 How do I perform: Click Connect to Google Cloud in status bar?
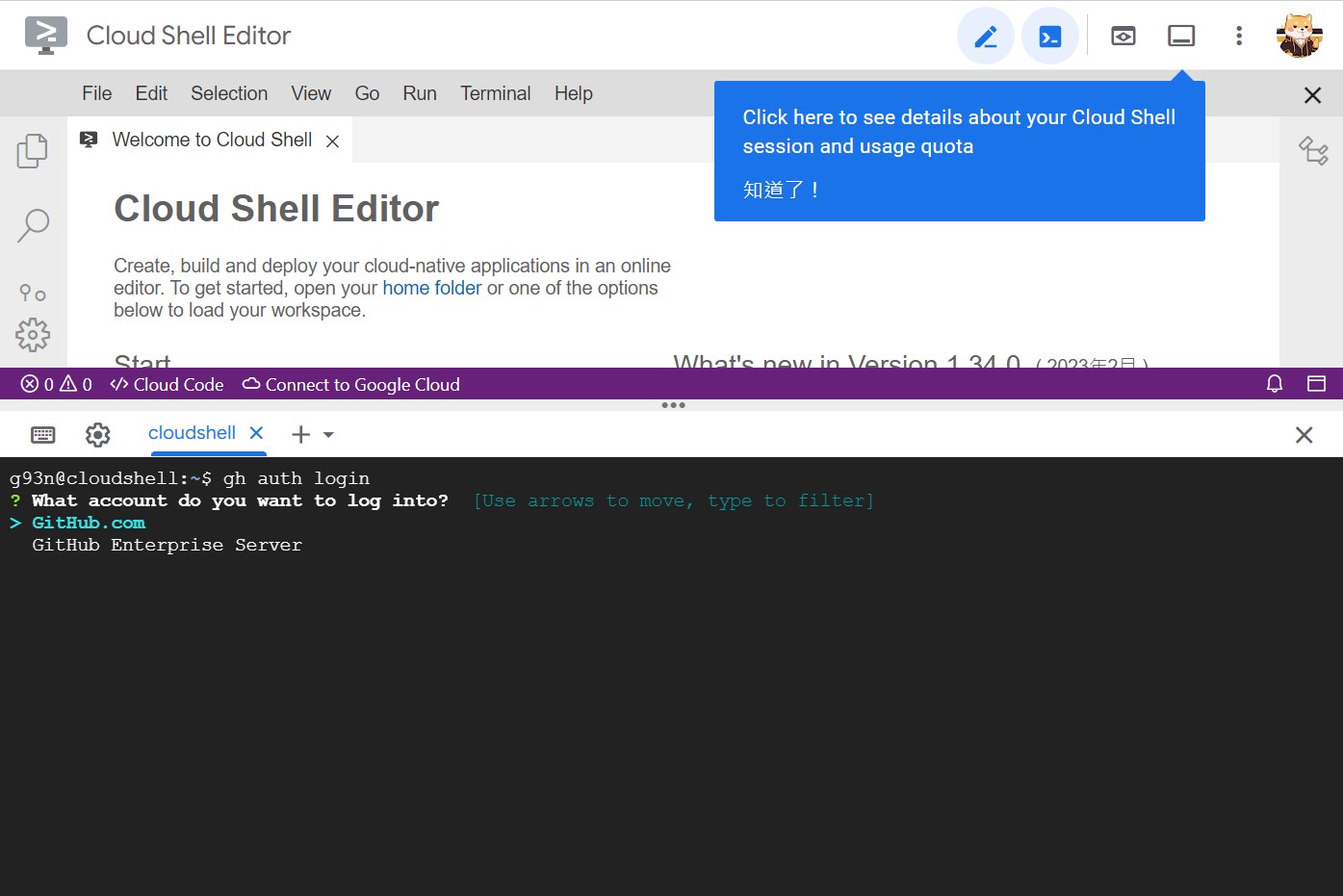(x=350, y=384)
